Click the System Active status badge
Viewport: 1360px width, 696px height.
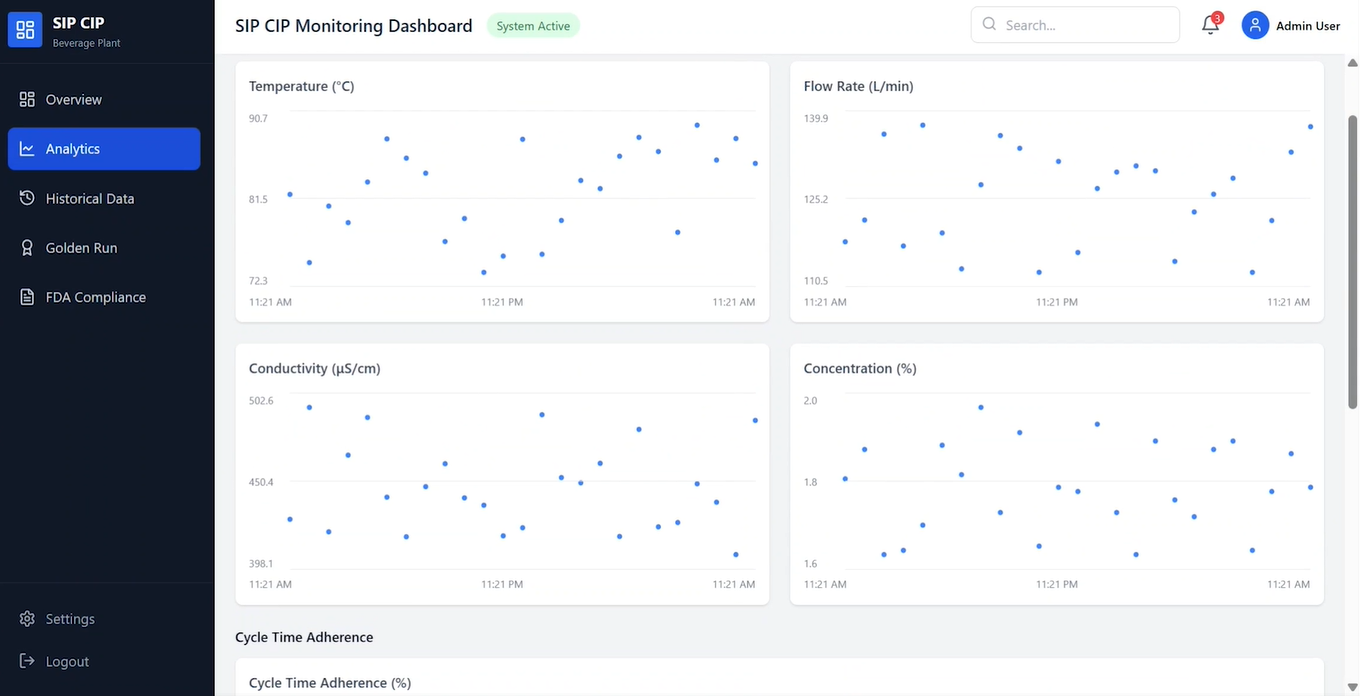pos(533,25)
